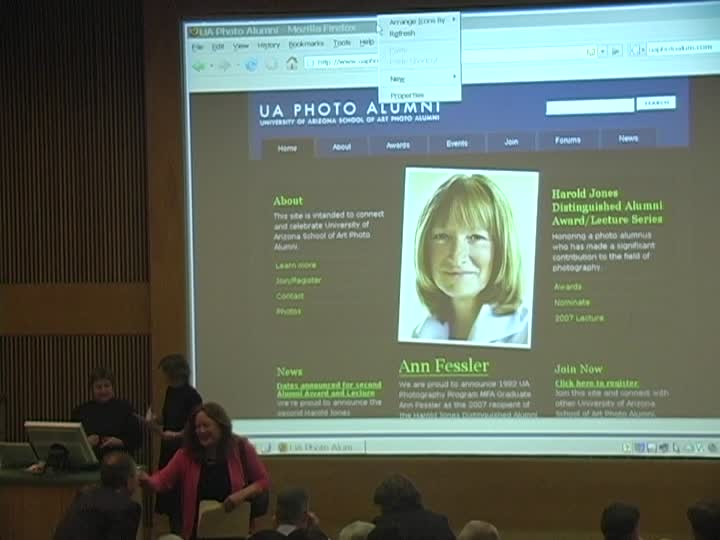
Task: Click the Go arrow beside the address bar
Action: pyautogui.click(x=616, y=51)
